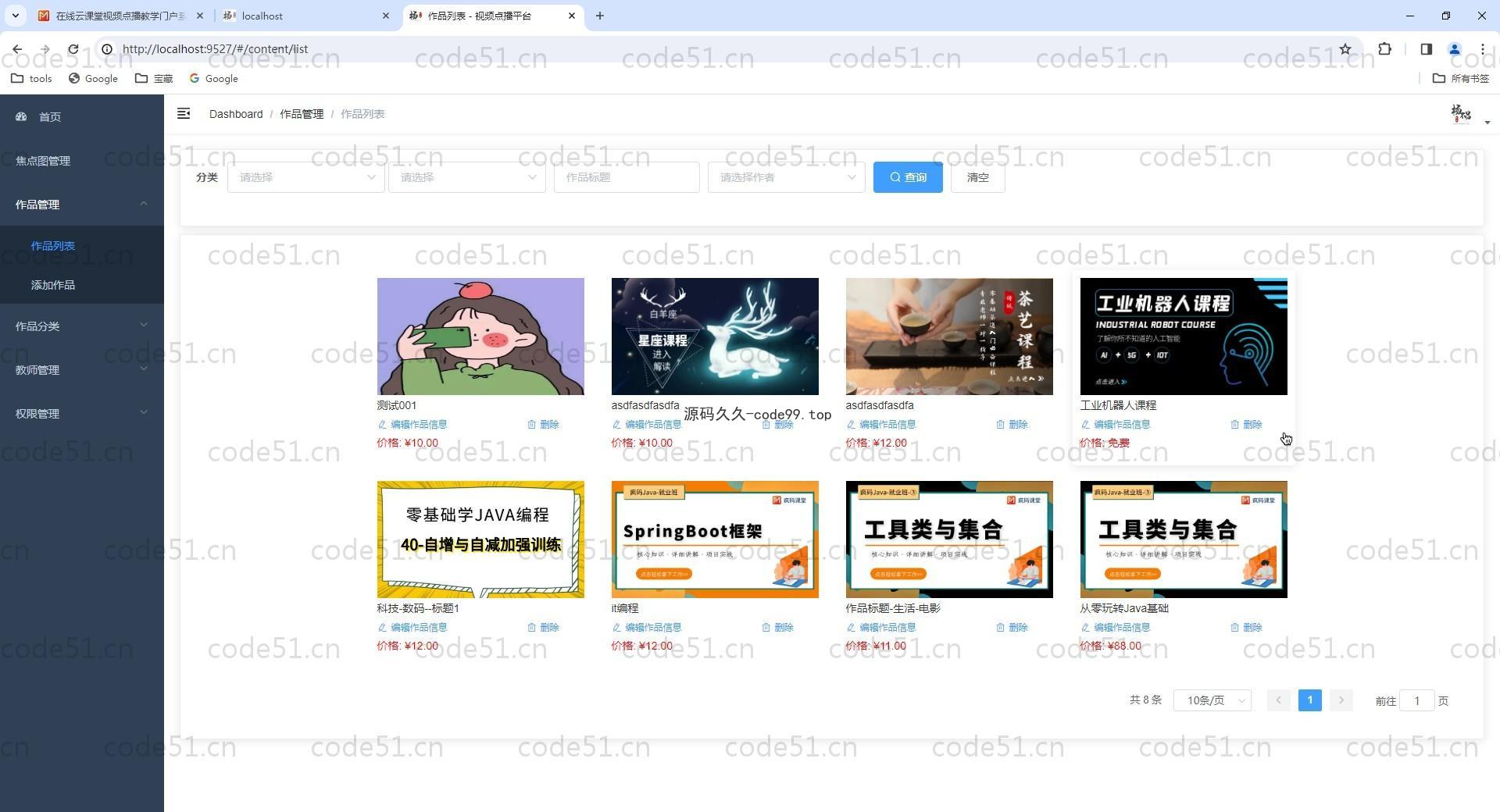Reload the page with refresh icon

[73, 49]
